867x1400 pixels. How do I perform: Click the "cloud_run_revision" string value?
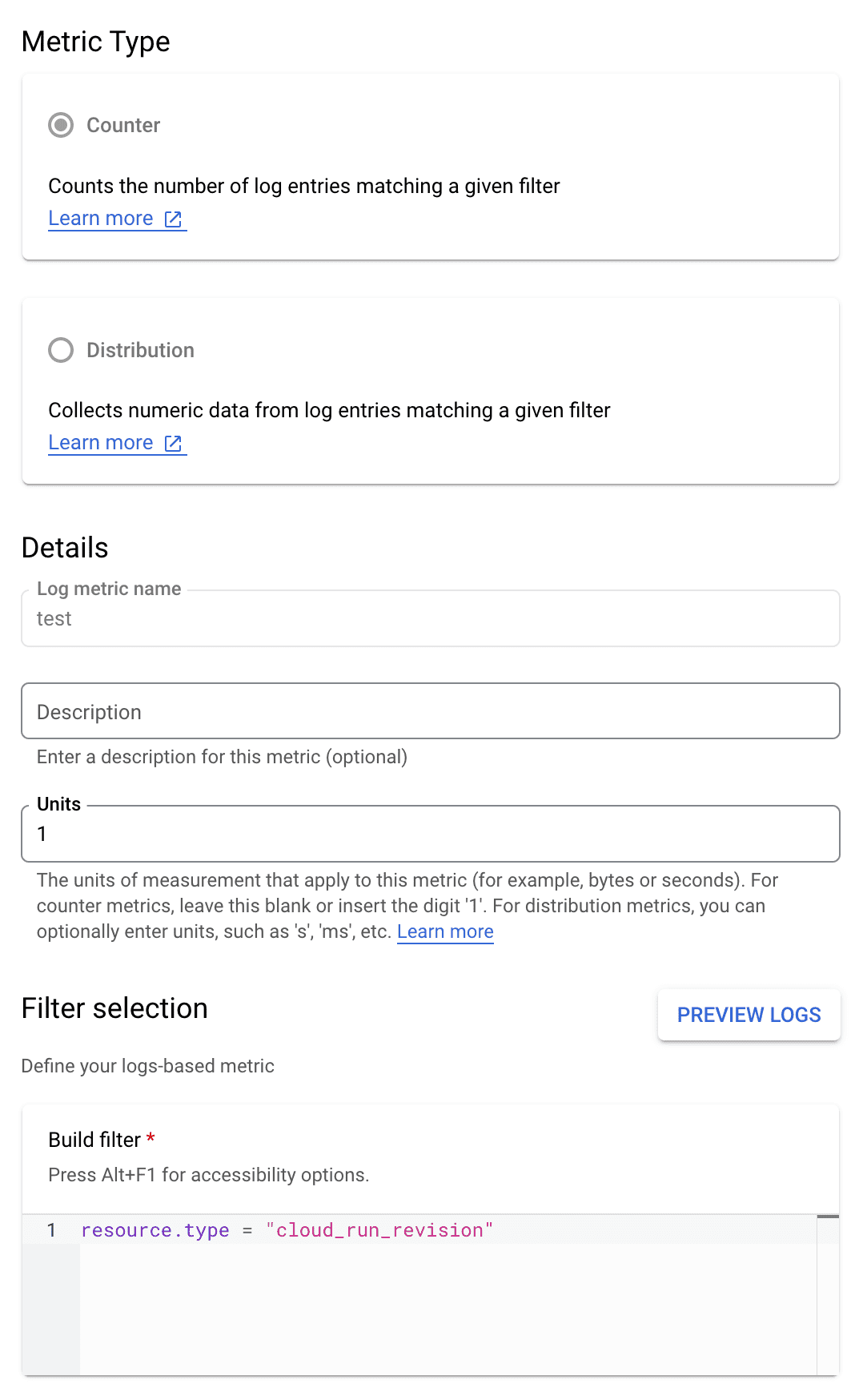(379, 1230)
